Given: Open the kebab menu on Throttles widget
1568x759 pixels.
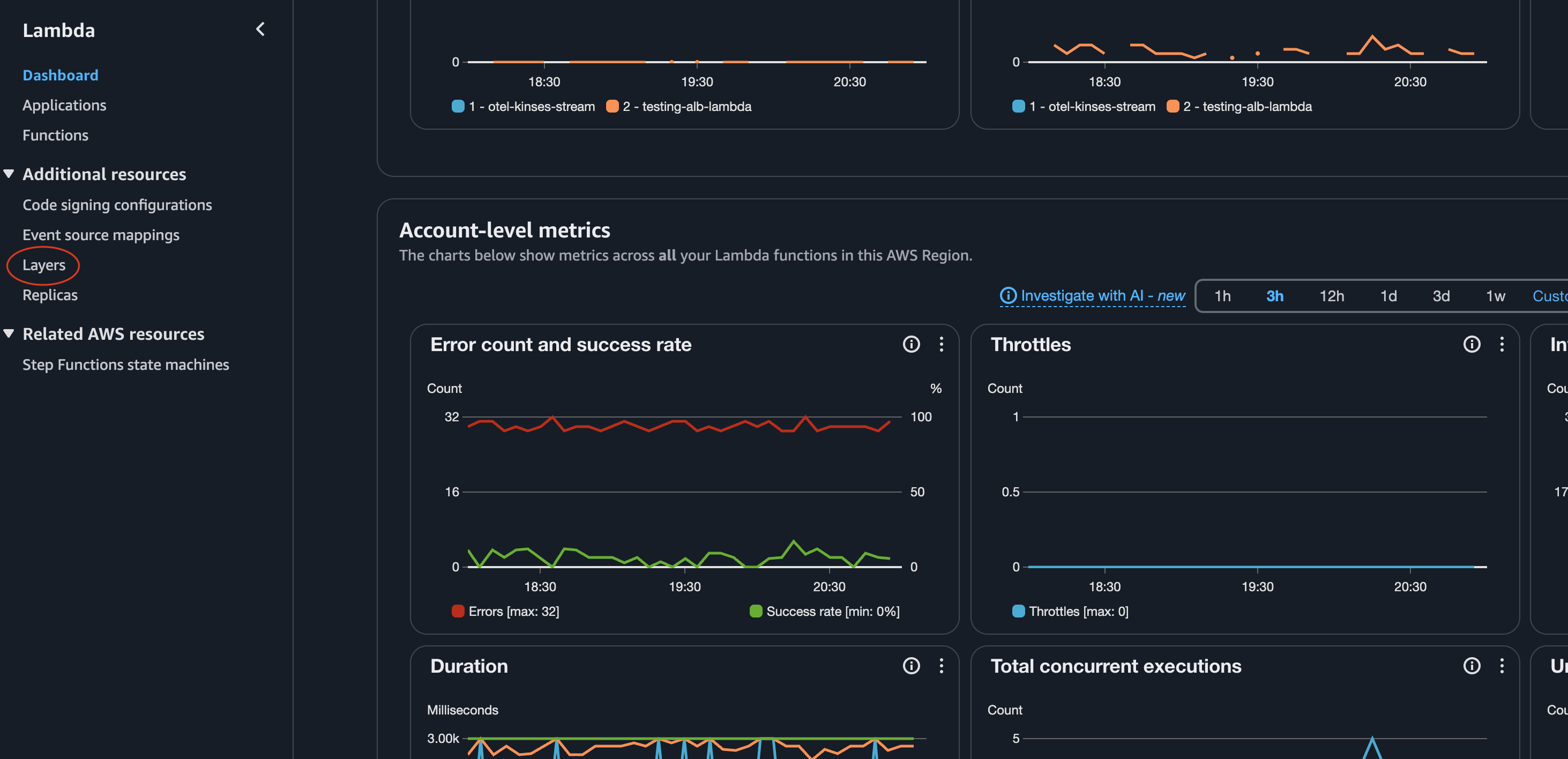Looking at the screenshot, I should (1502, 345).
